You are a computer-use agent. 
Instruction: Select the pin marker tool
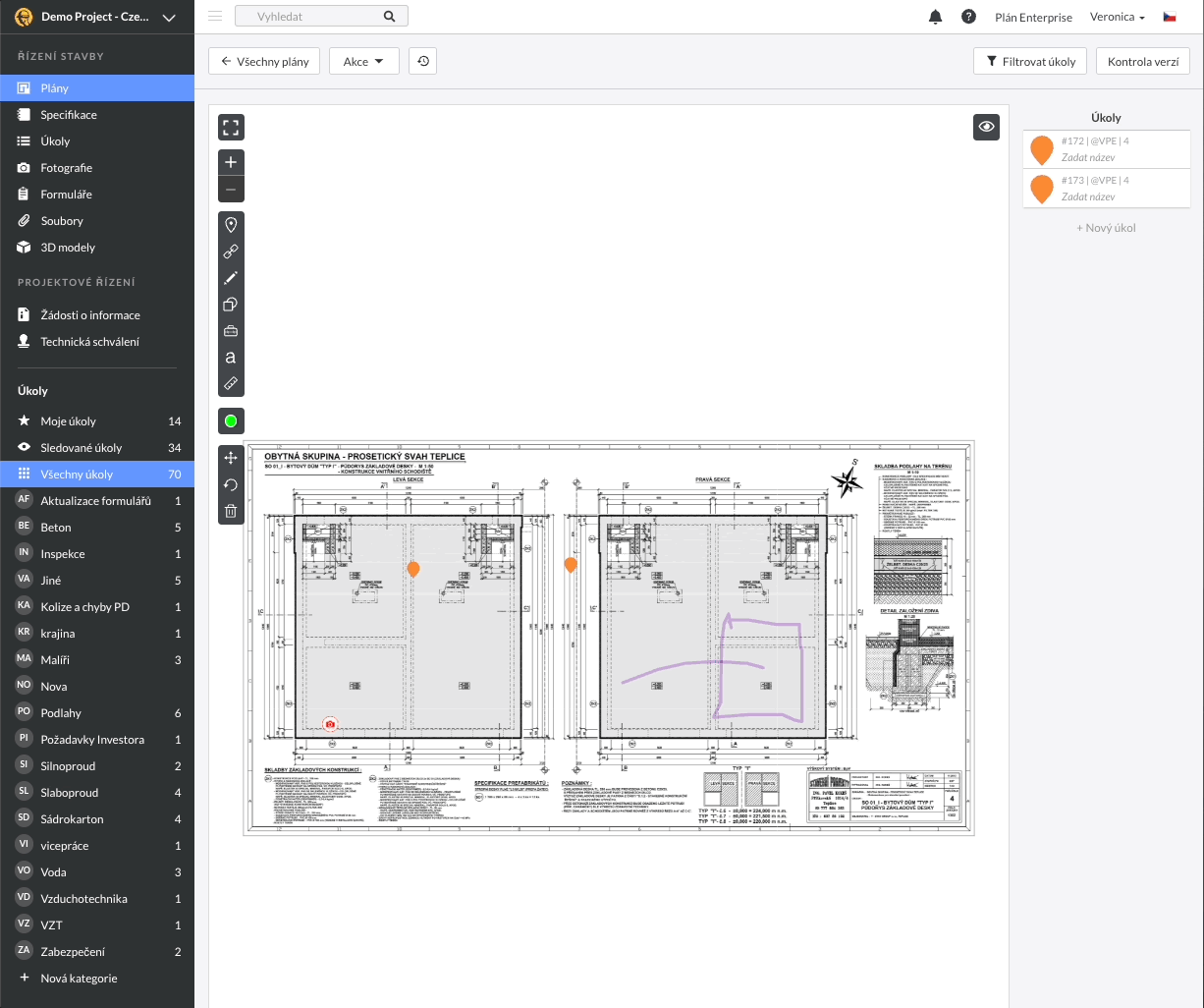point(231,225)
